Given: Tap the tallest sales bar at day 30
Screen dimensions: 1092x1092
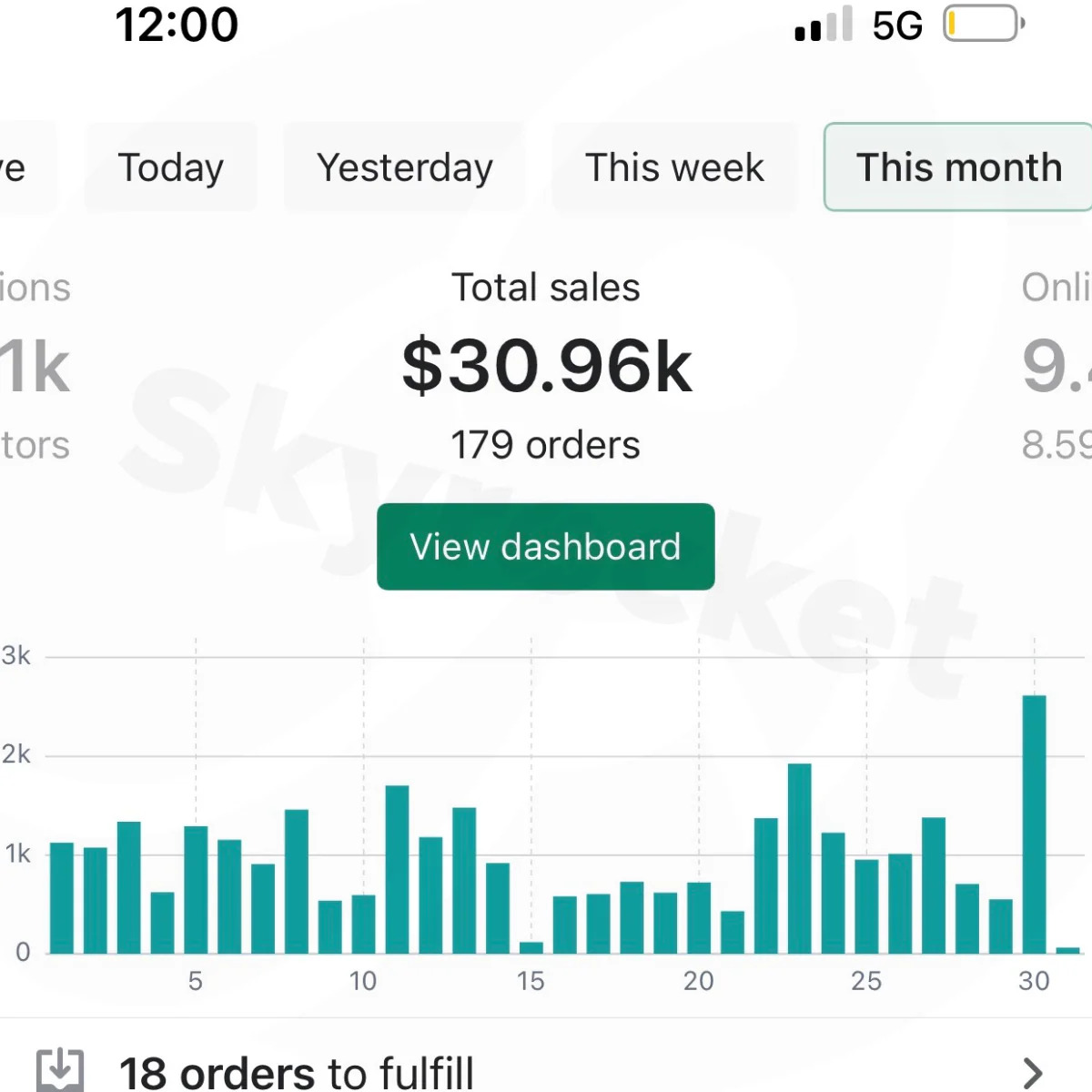Looking at the screenshot, I should [x=1034, y=824].
